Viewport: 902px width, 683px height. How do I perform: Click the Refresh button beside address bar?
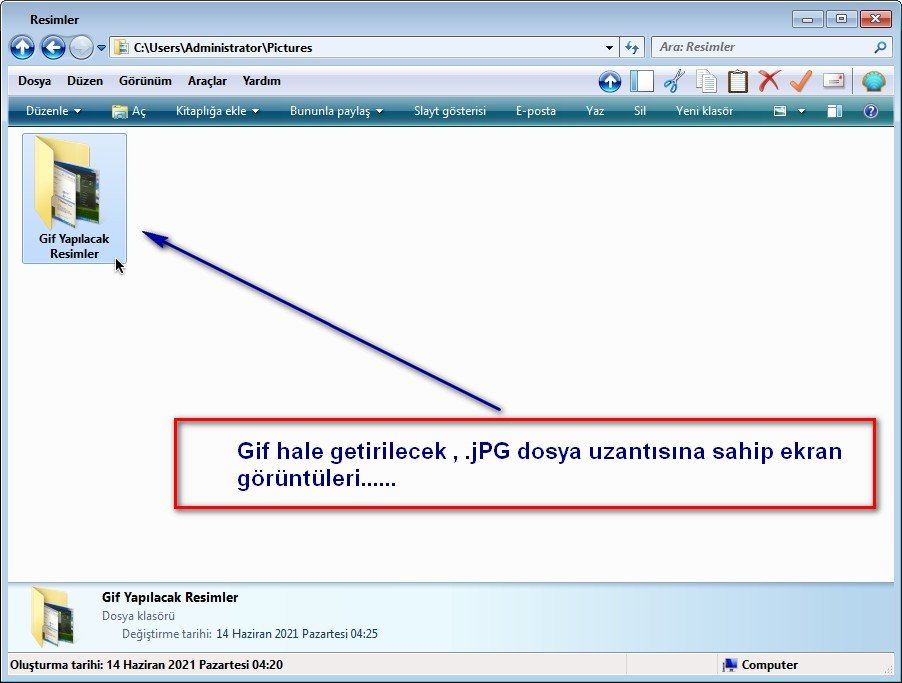632,48
